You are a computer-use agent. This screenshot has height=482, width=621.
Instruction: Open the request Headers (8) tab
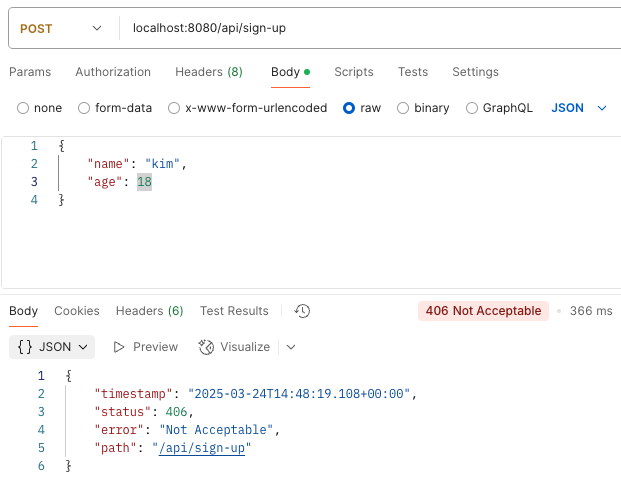click(x=208, y=72)
